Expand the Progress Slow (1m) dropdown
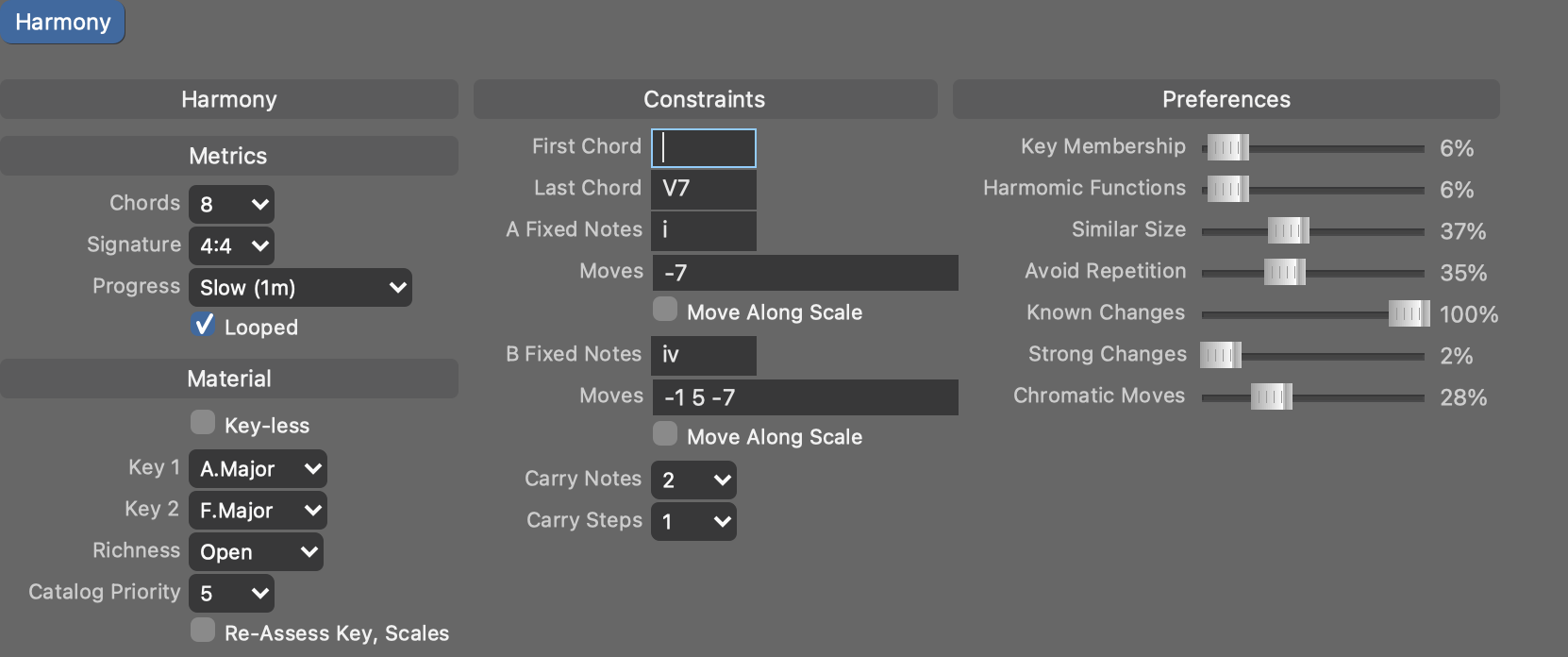 pyautogui.click(x=300, y=288)
